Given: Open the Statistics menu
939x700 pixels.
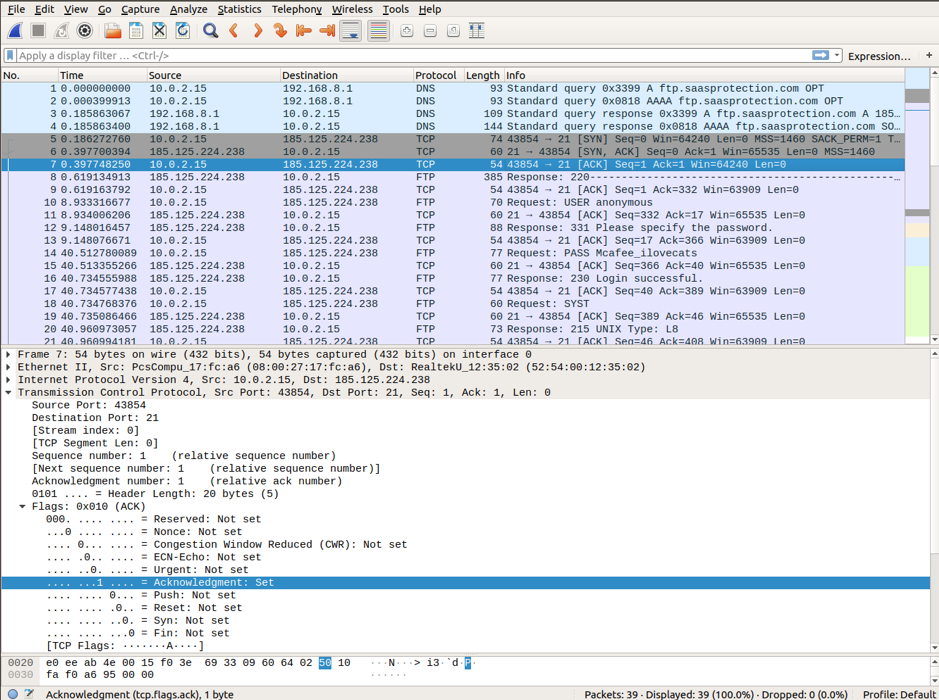Looking at the screenshot, I should tap(239, 9).
